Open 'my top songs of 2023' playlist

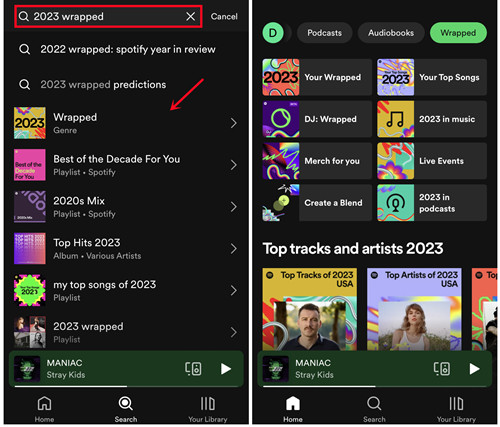click(126, 290)
